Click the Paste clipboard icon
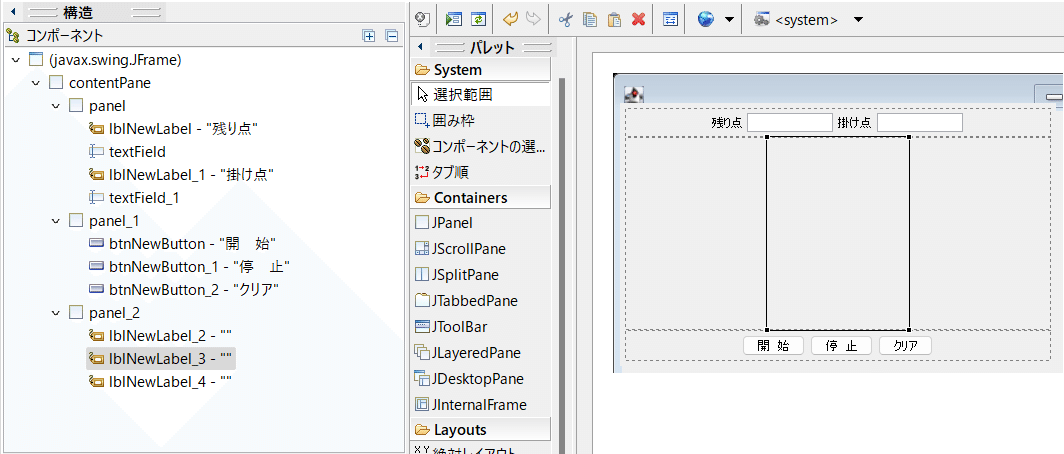The width and height of the screenshot is (1064, 454). point(614,20)
